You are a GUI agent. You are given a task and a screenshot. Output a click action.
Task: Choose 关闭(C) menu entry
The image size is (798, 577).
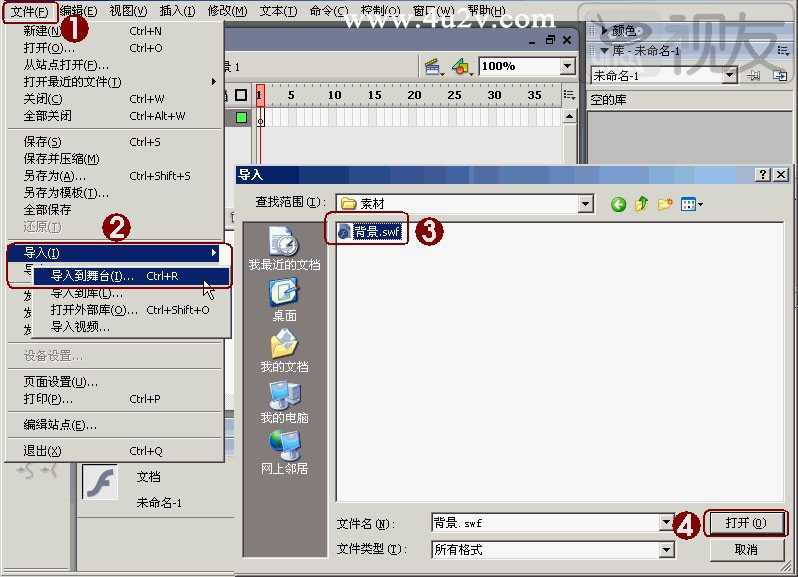tap(115, 99)
